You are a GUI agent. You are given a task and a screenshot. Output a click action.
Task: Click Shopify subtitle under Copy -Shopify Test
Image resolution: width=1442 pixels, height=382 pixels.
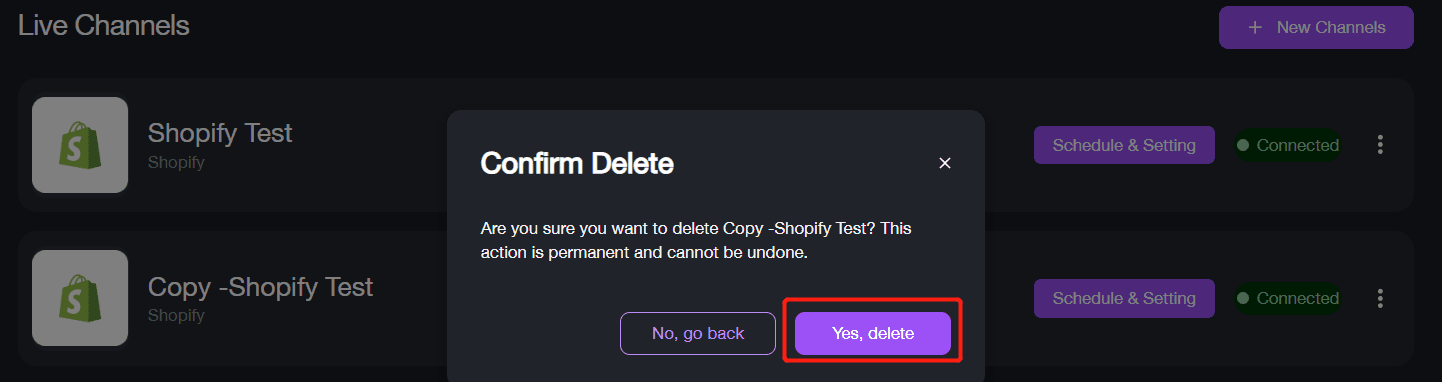[x=176, y=315]
